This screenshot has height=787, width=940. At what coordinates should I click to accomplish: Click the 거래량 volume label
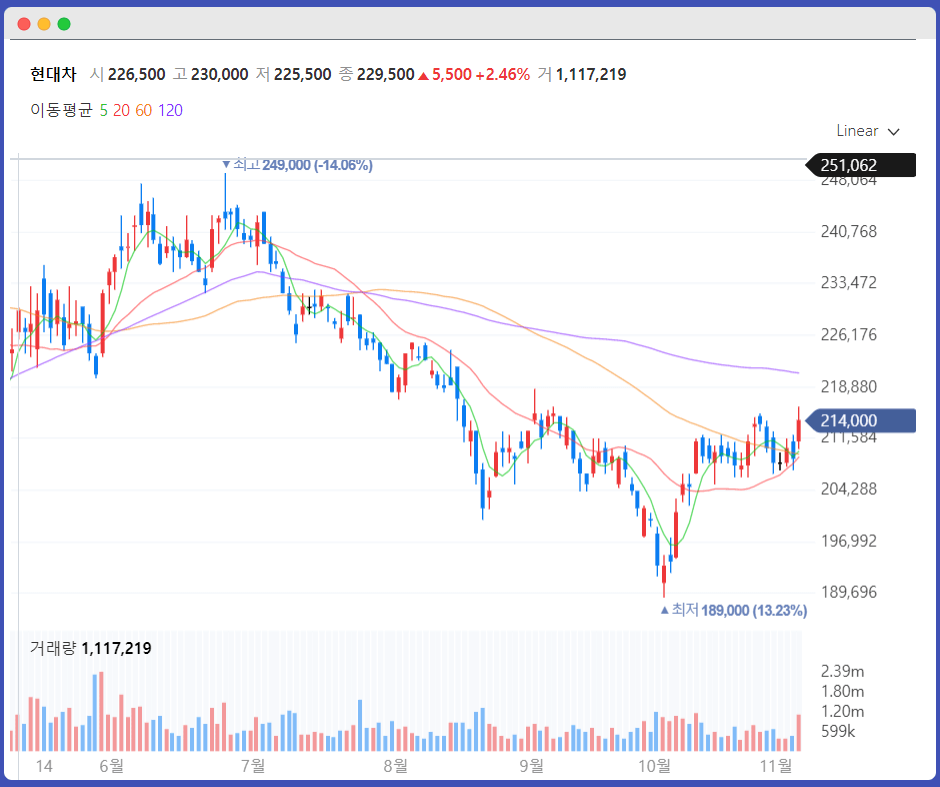(53, 648)
